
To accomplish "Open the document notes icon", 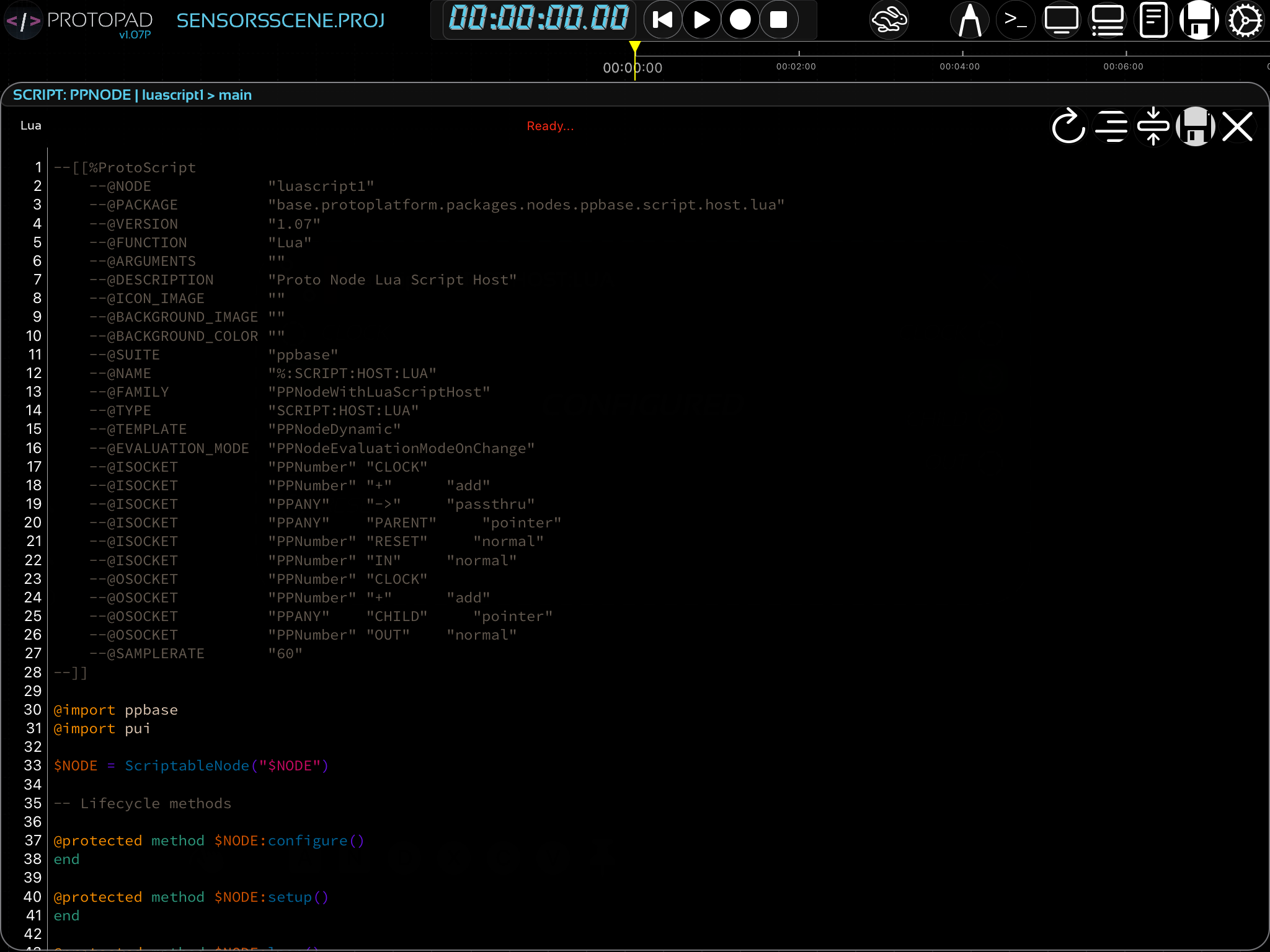I will click(1153, 20).
